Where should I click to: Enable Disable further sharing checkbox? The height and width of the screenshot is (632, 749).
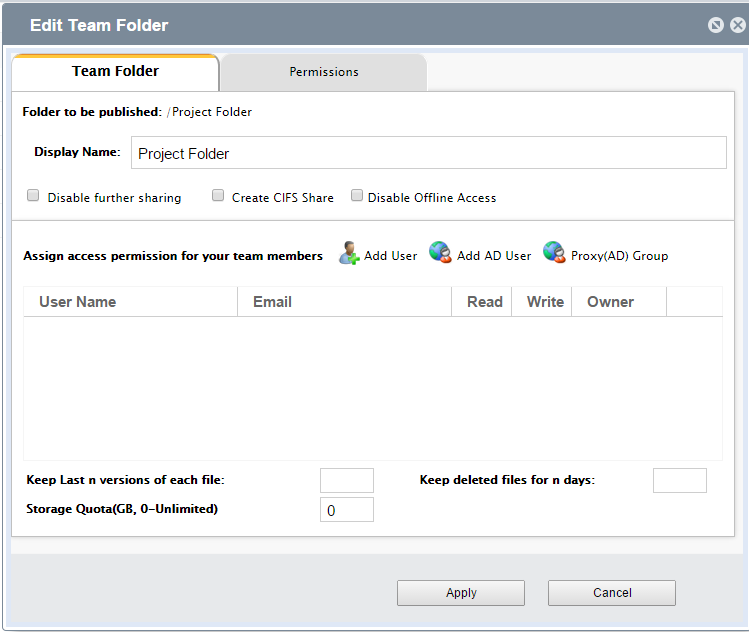(33, 196)
